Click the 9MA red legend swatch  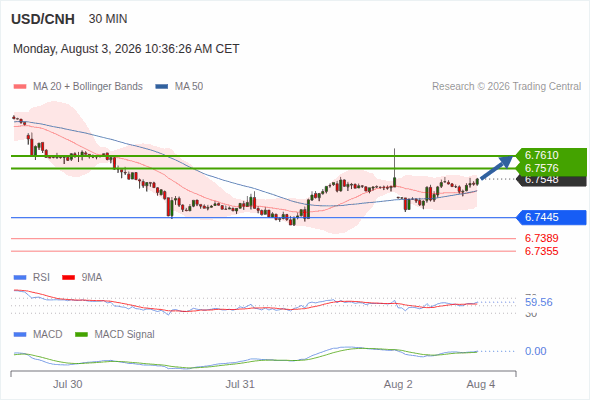click(x=68, y=278)
